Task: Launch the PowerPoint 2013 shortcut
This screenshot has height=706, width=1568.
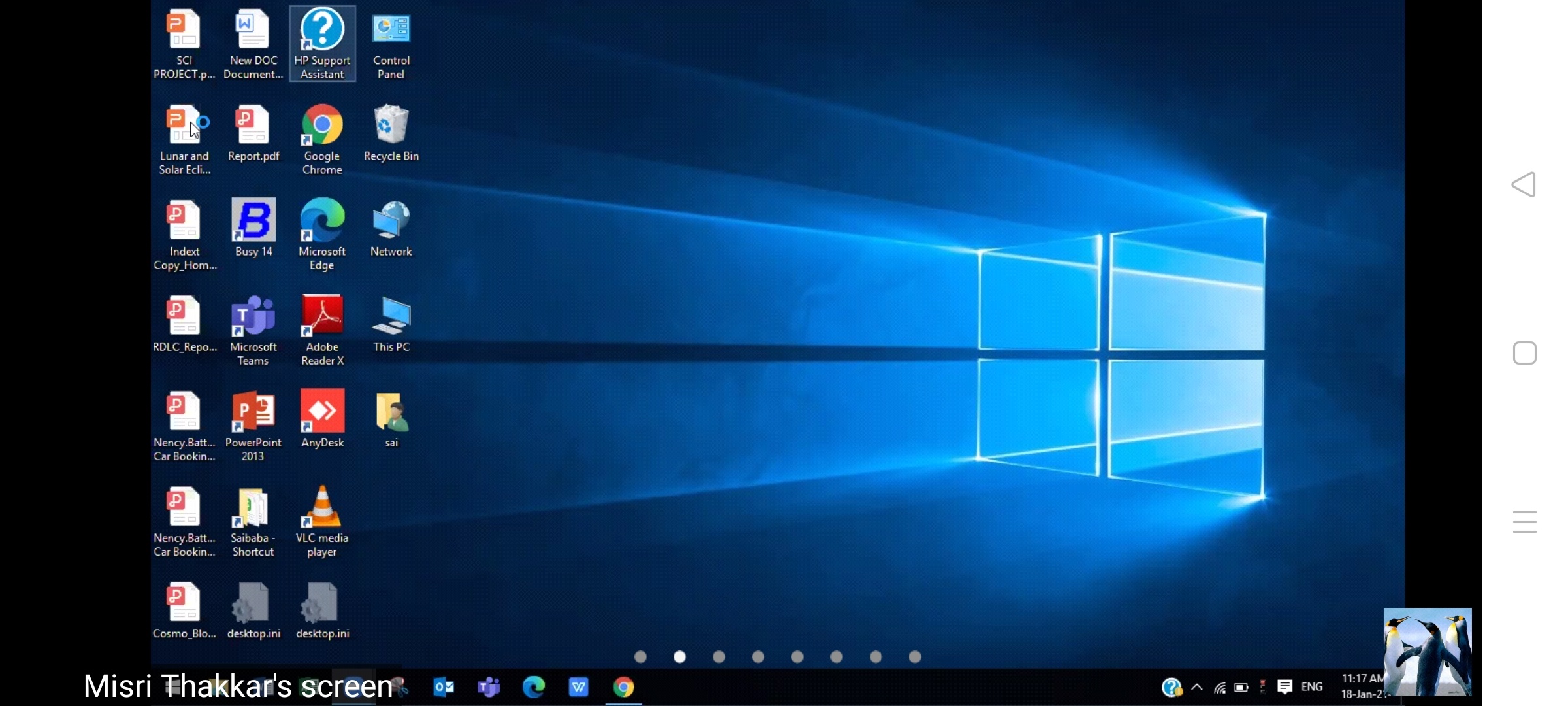Action: point(253,426)
